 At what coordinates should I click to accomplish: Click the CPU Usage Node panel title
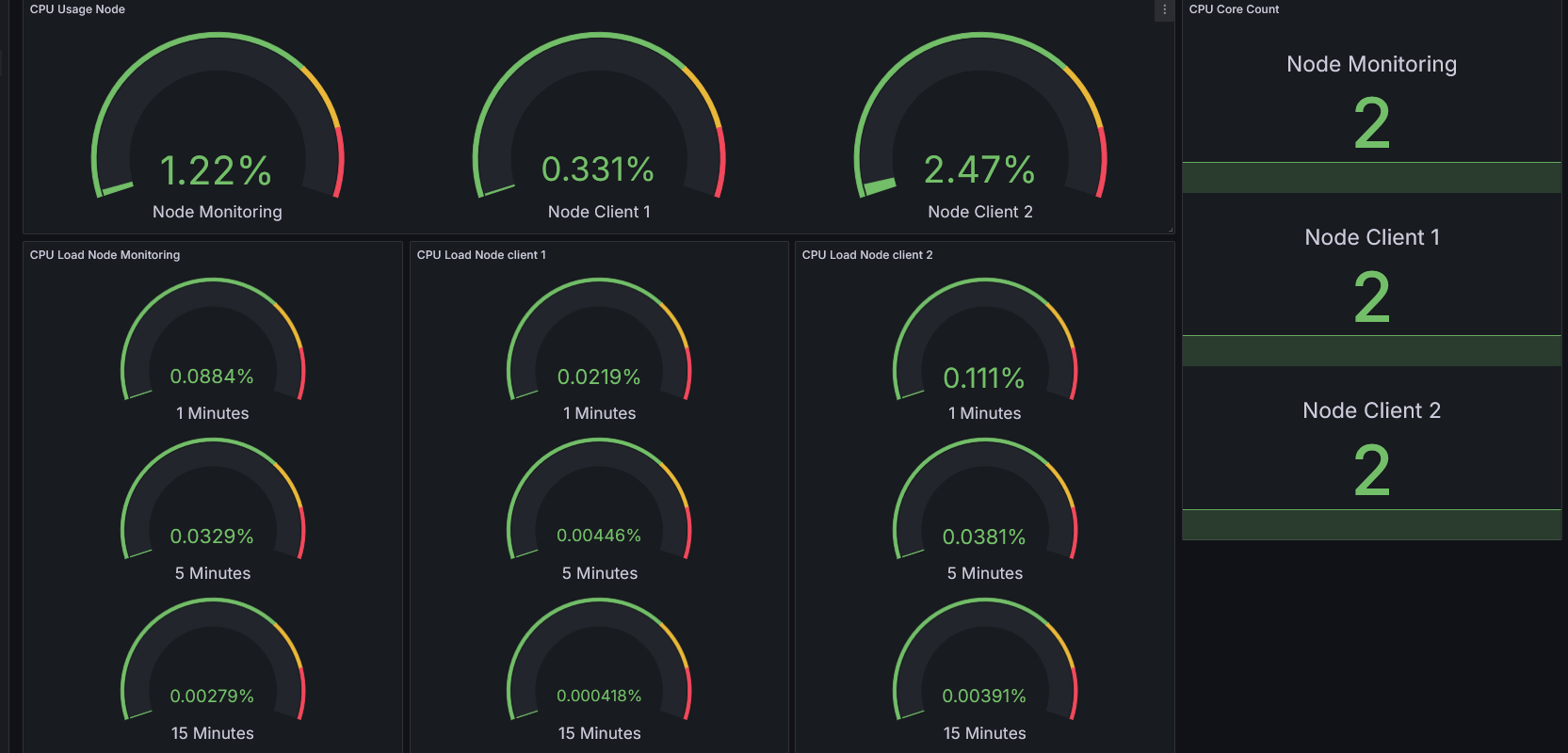tap(77, 9)
